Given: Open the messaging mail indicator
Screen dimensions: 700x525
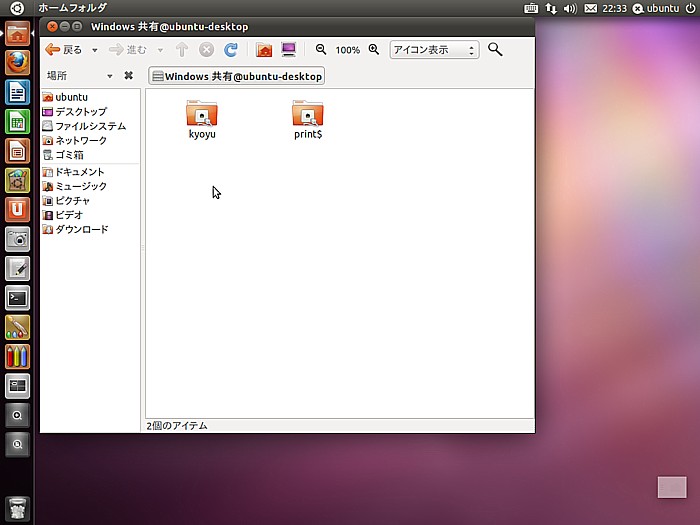Looking at the screenshot, I should (x=591, y=8).
